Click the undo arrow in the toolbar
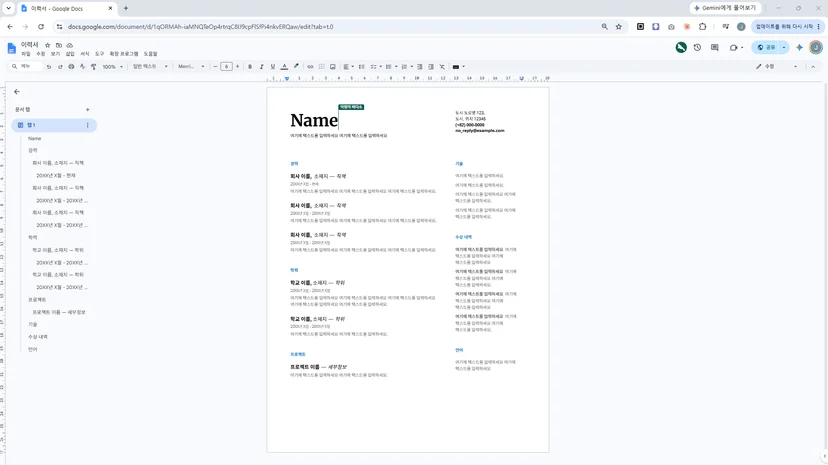 pyautogui.click(x=49, y=67)
